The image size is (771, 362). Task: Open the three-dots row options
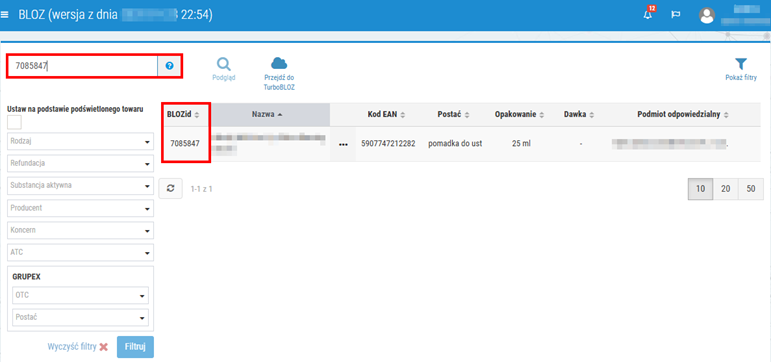click(343, 144)
